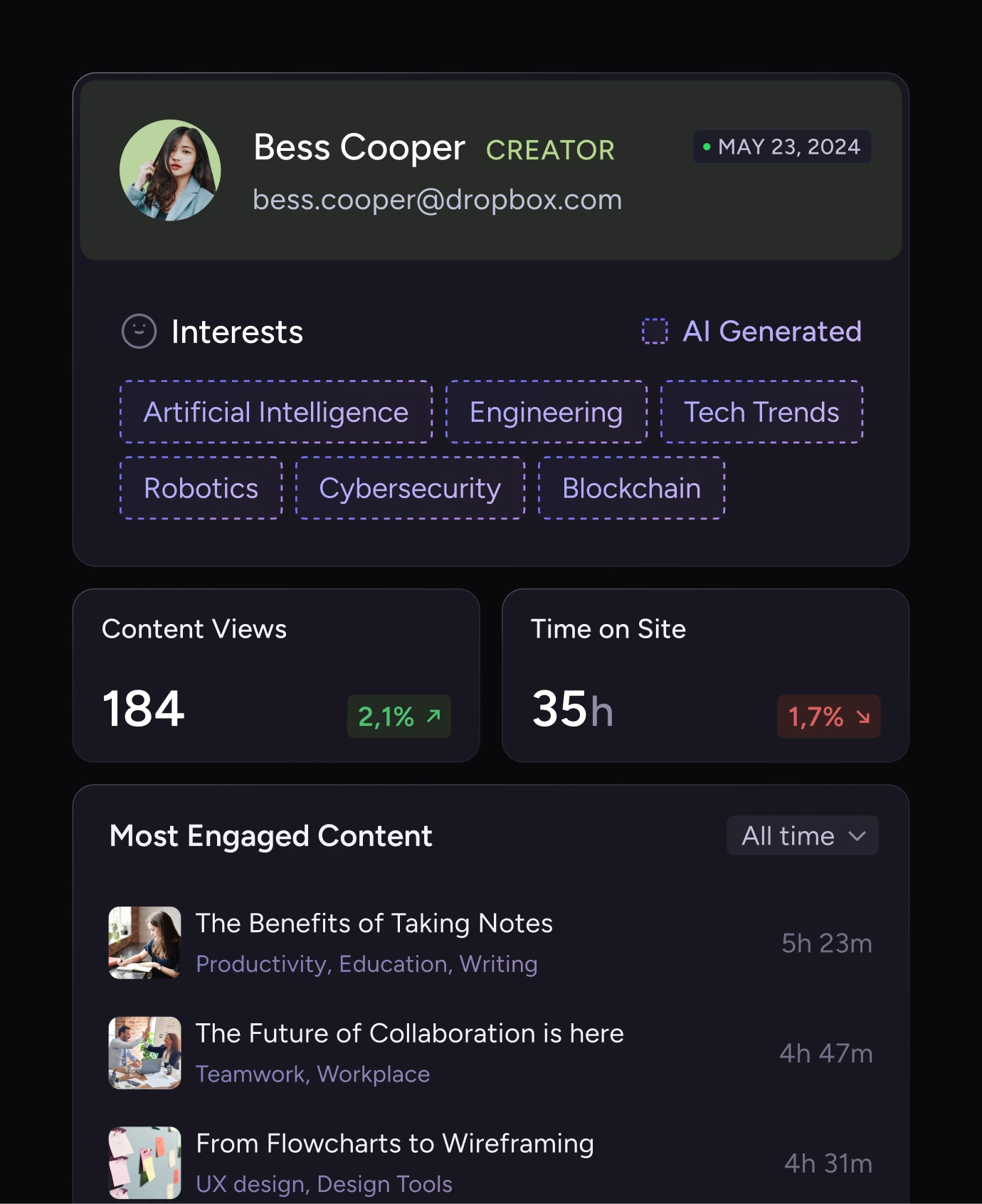The image size is (982, 1204).
Task: Select the Tech Trends tag
Action: pyautogui.click(x=761, y=412)
